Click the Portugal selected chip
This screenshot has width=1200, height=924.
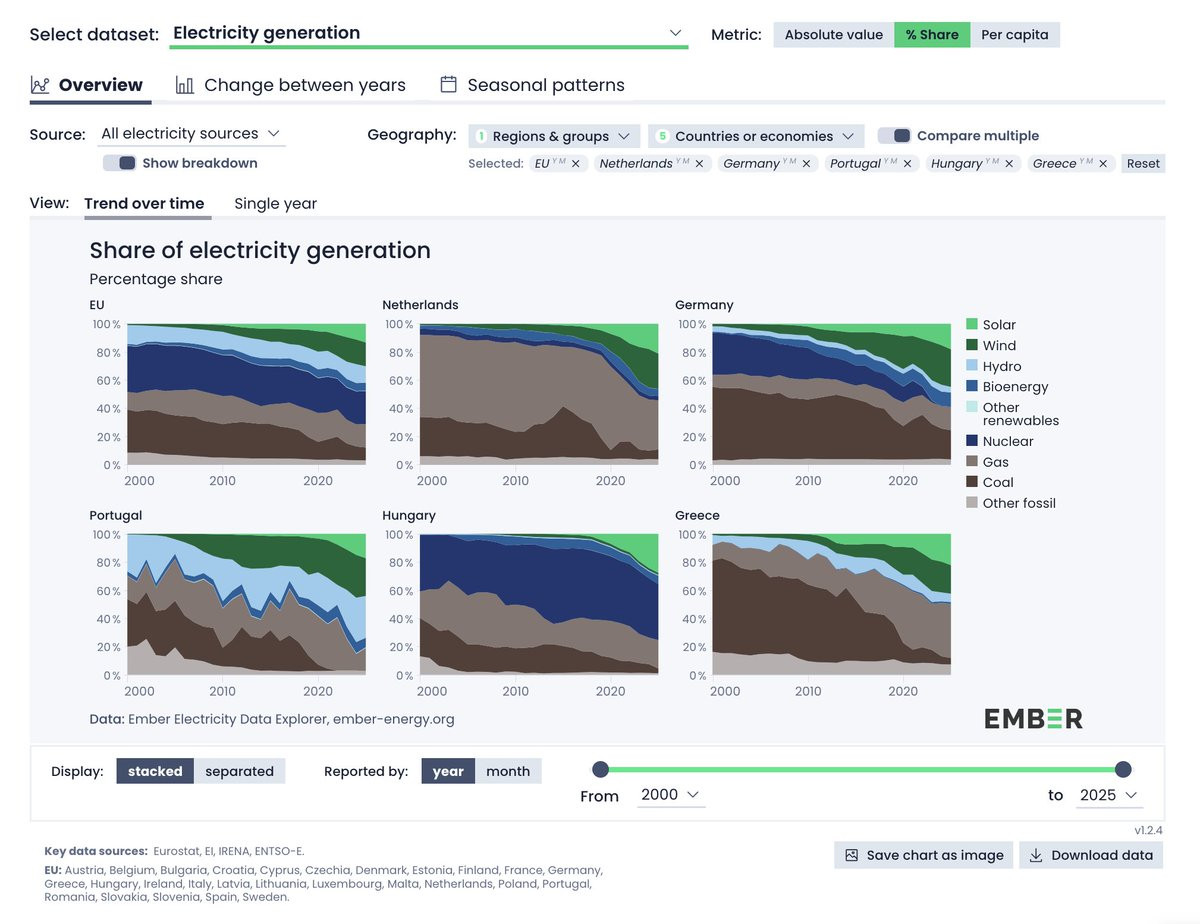click(x=871, y=164)
